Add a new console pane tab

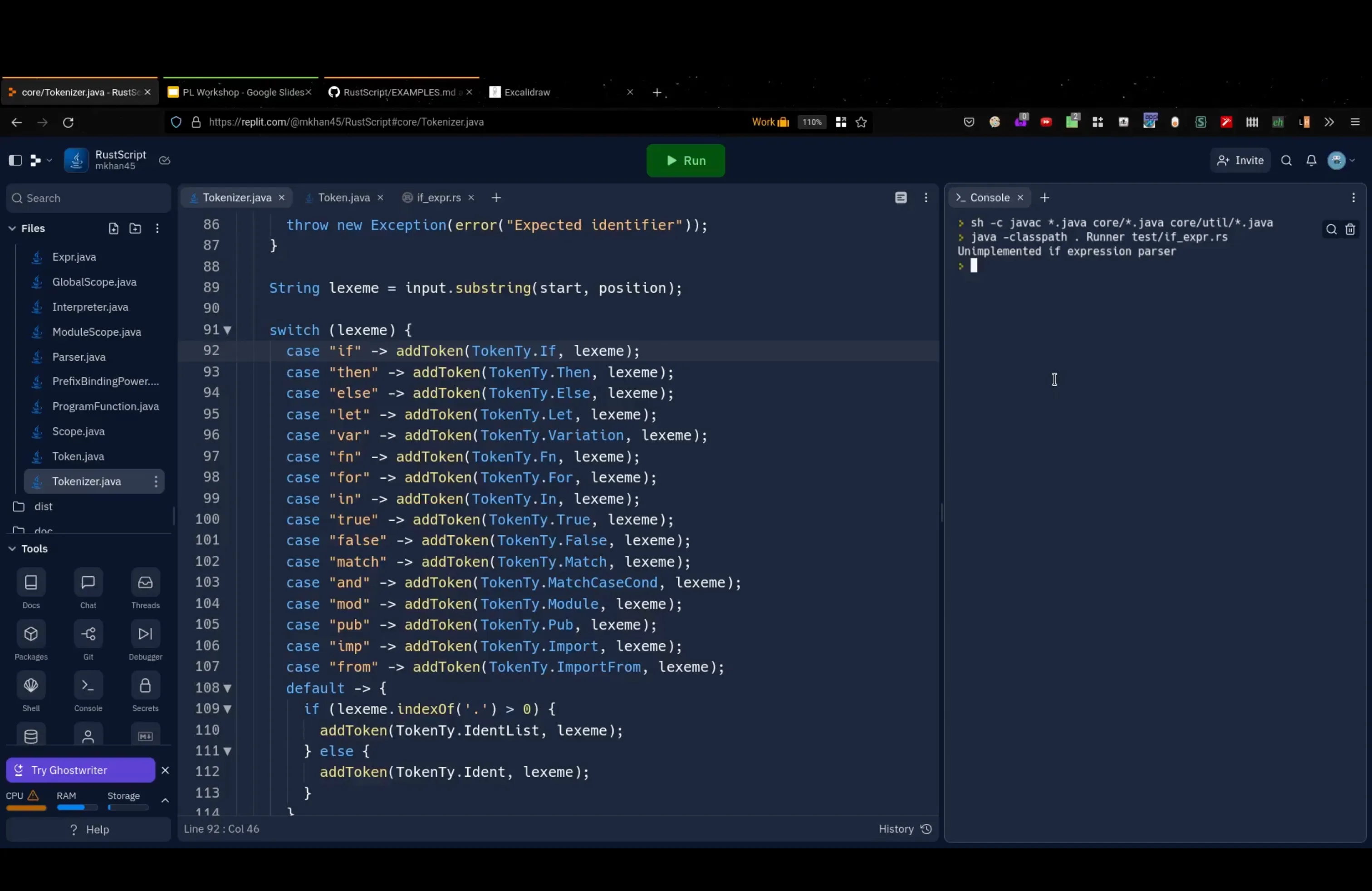[1044, 198]
